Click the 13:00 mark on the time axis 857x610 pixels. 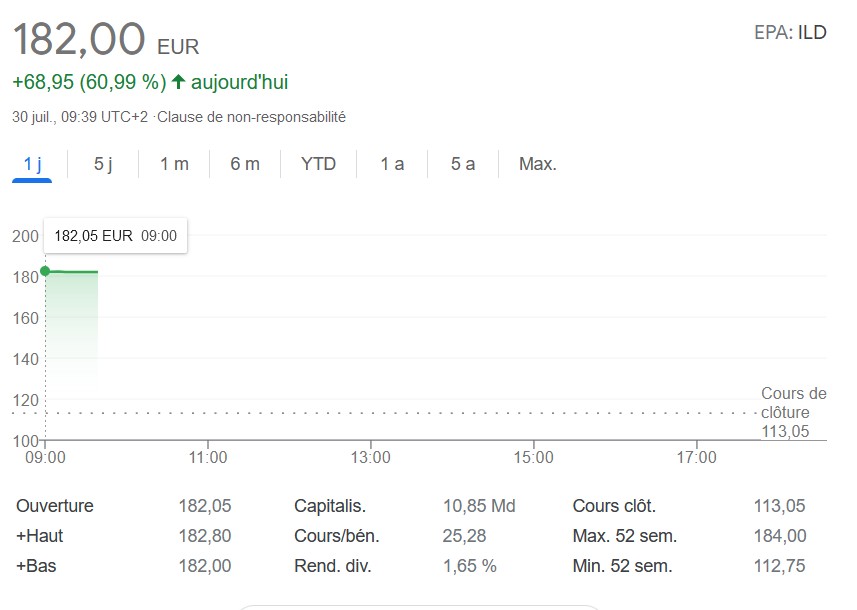coord(371,458)
